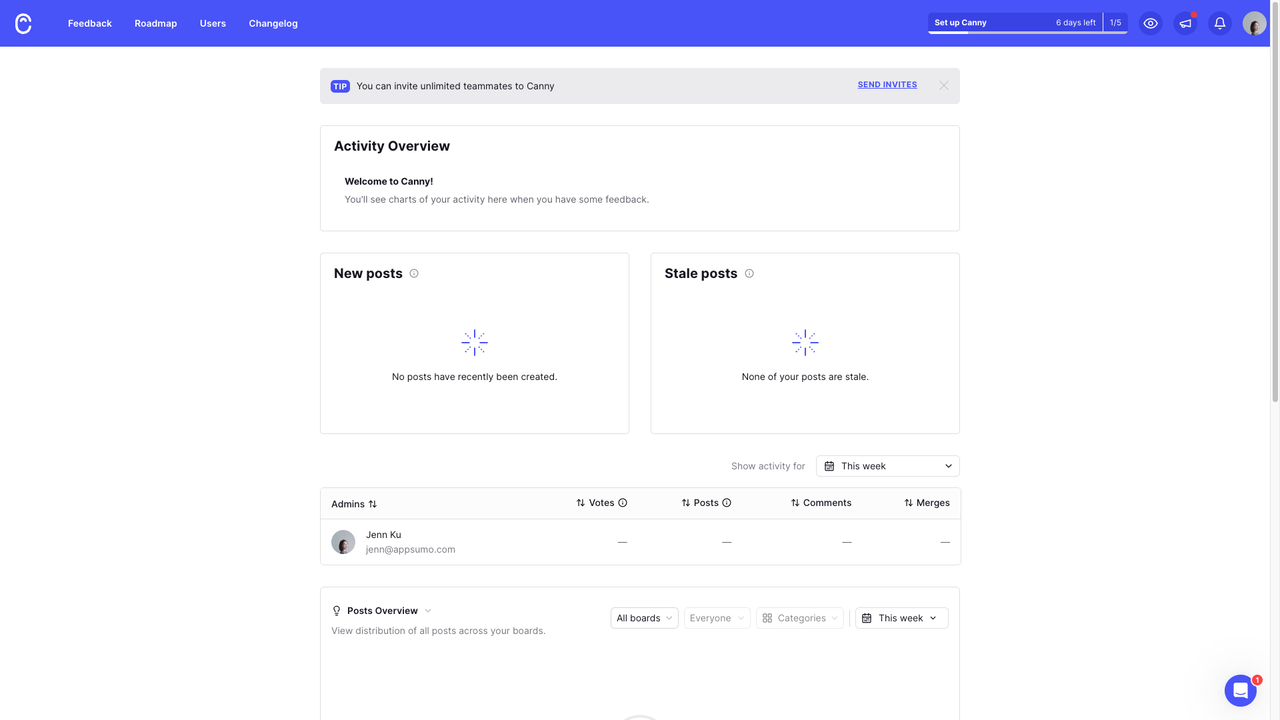Click the Welcome to Canny! text
1280x720 pixels.
pos(389,182)
